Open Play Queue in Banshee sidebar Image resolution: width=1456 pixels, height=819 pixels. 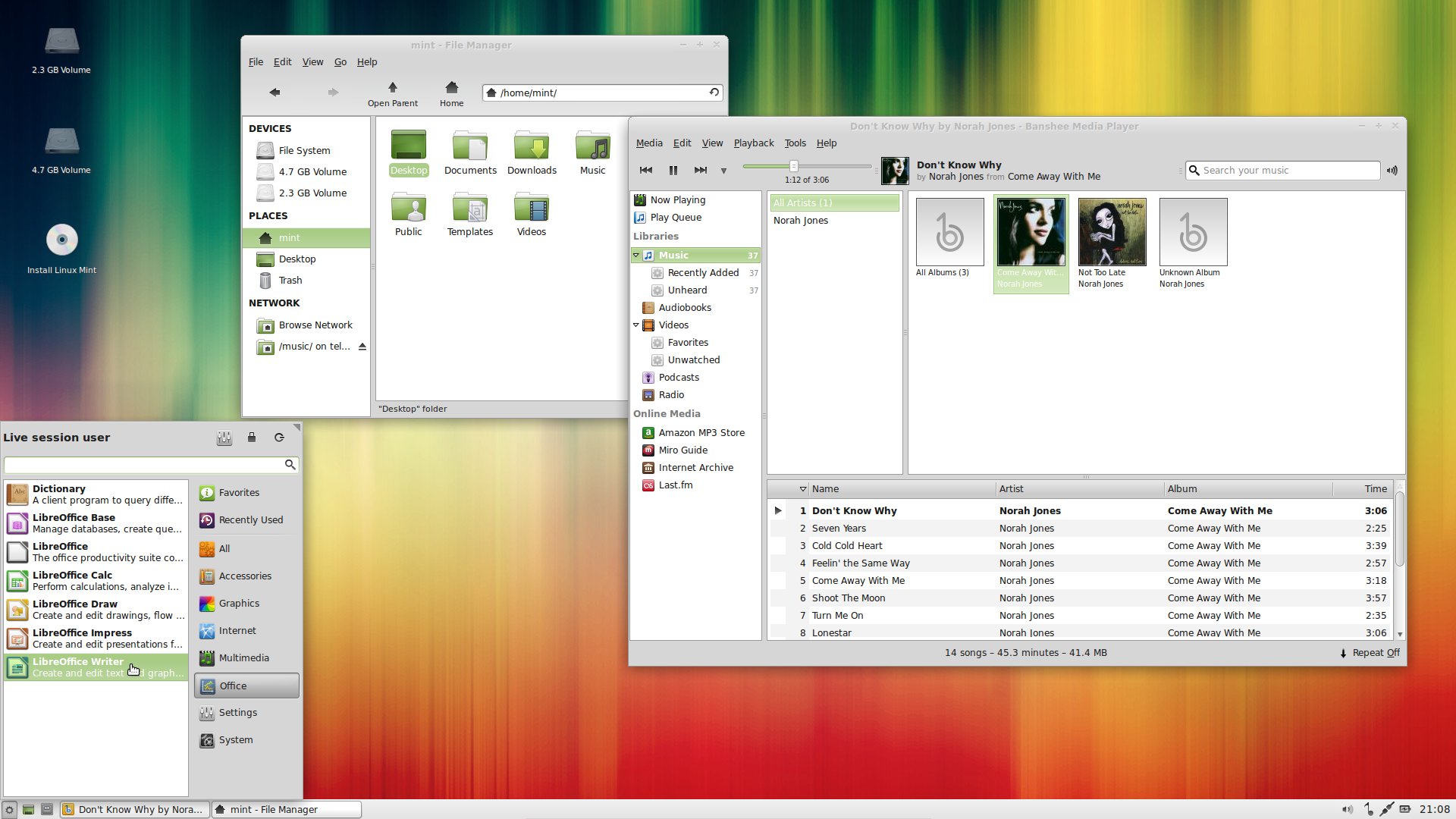[676, 218]
